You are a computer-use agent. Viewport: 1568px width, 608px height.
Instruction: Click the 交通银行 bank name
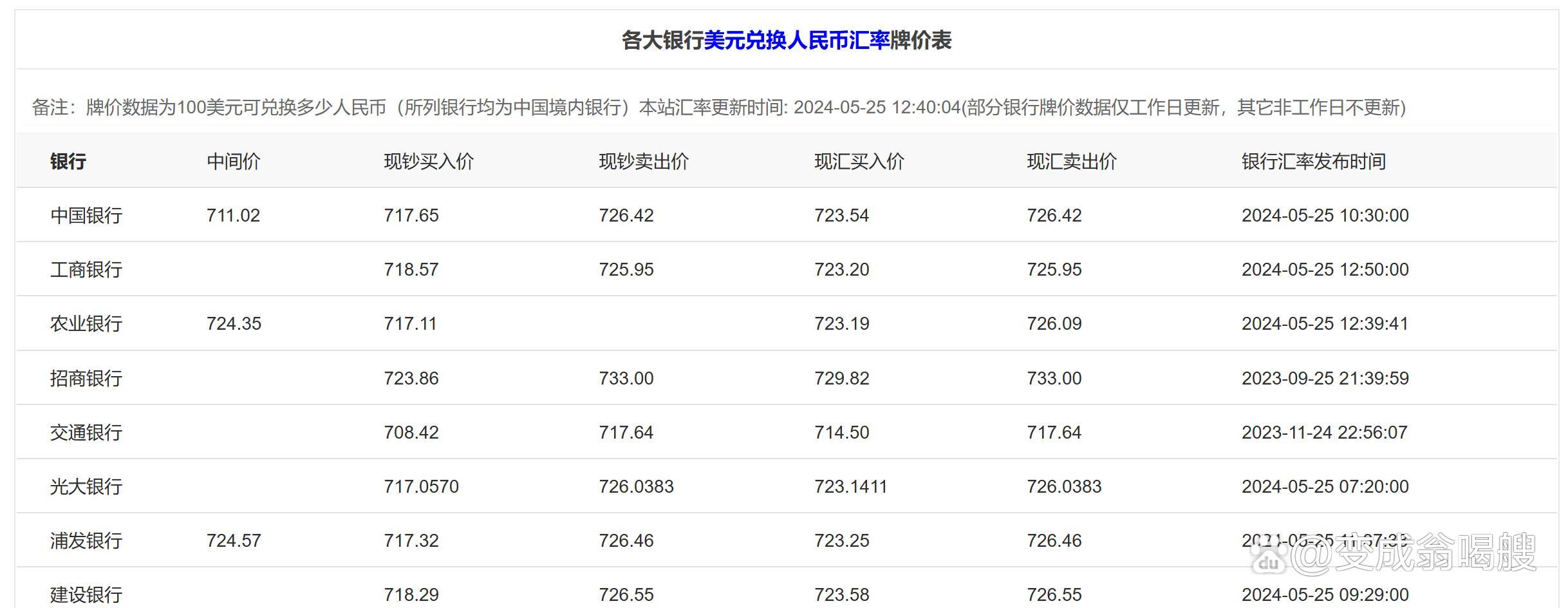(x=86, y=432)
